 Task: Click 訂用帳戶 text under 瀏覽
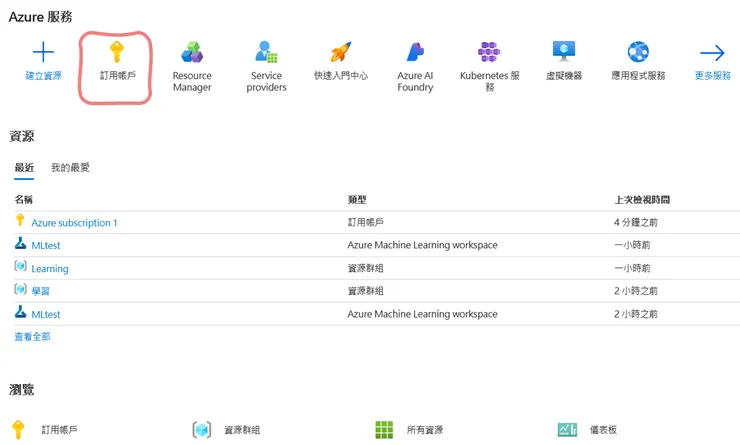[x=59, y=430]
